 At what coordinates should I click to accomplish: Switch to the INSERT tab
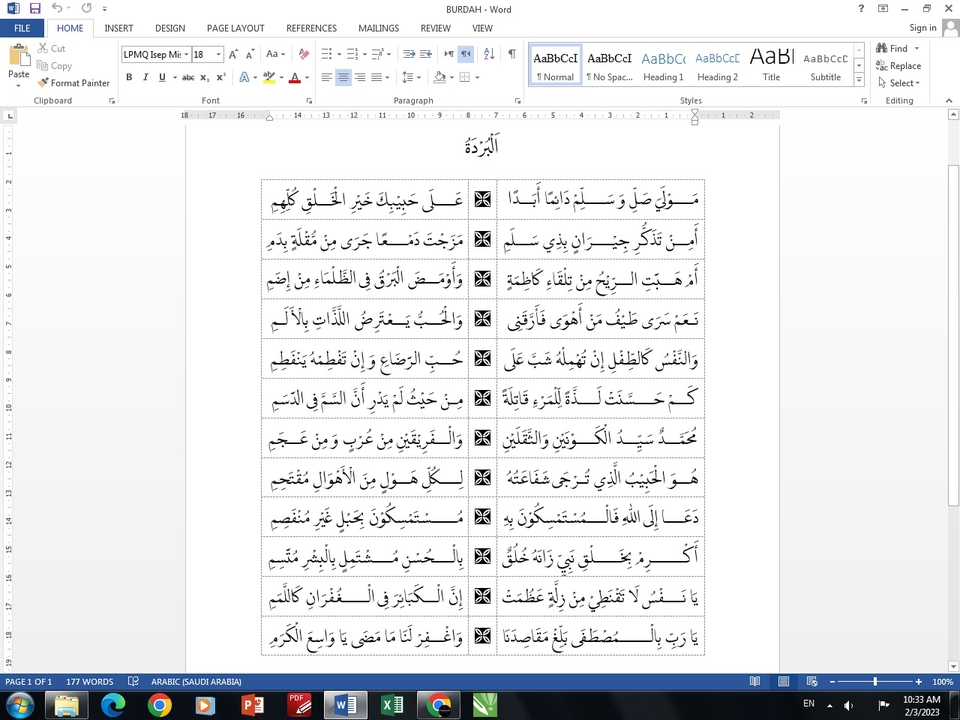(x=119, y=28)
